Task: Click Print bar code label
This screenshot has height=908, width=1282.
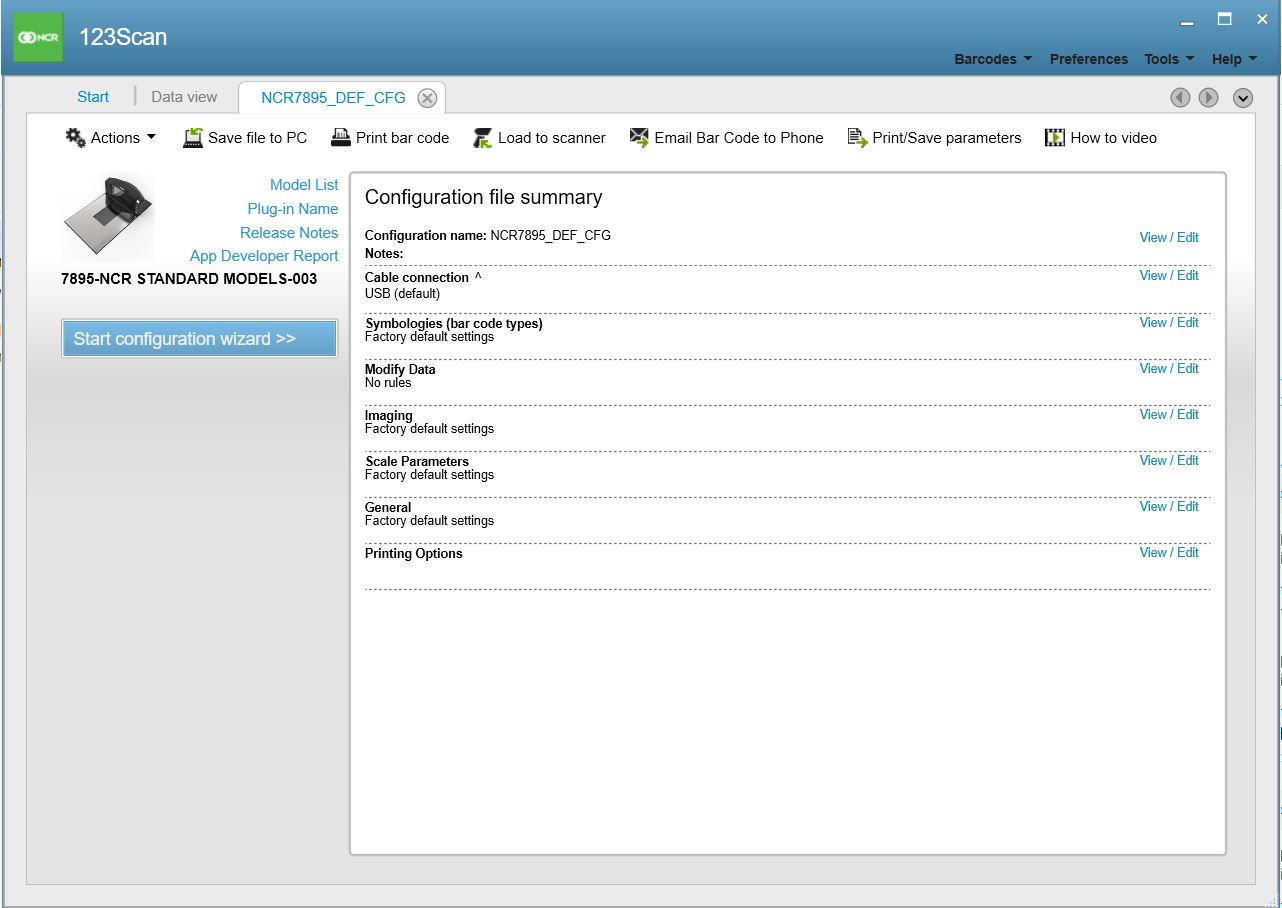Action: 403,138
